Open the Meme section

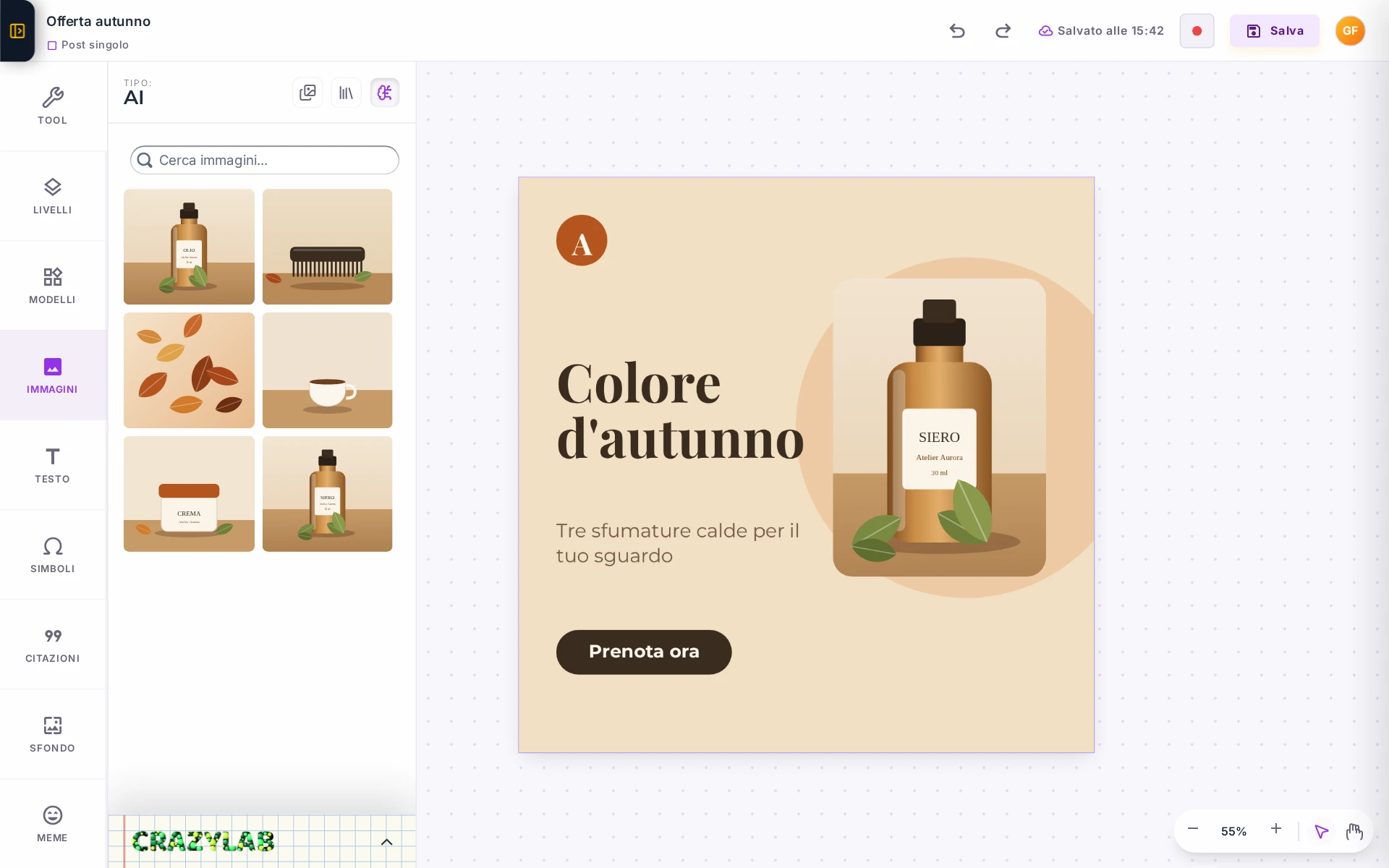(53, 824)
